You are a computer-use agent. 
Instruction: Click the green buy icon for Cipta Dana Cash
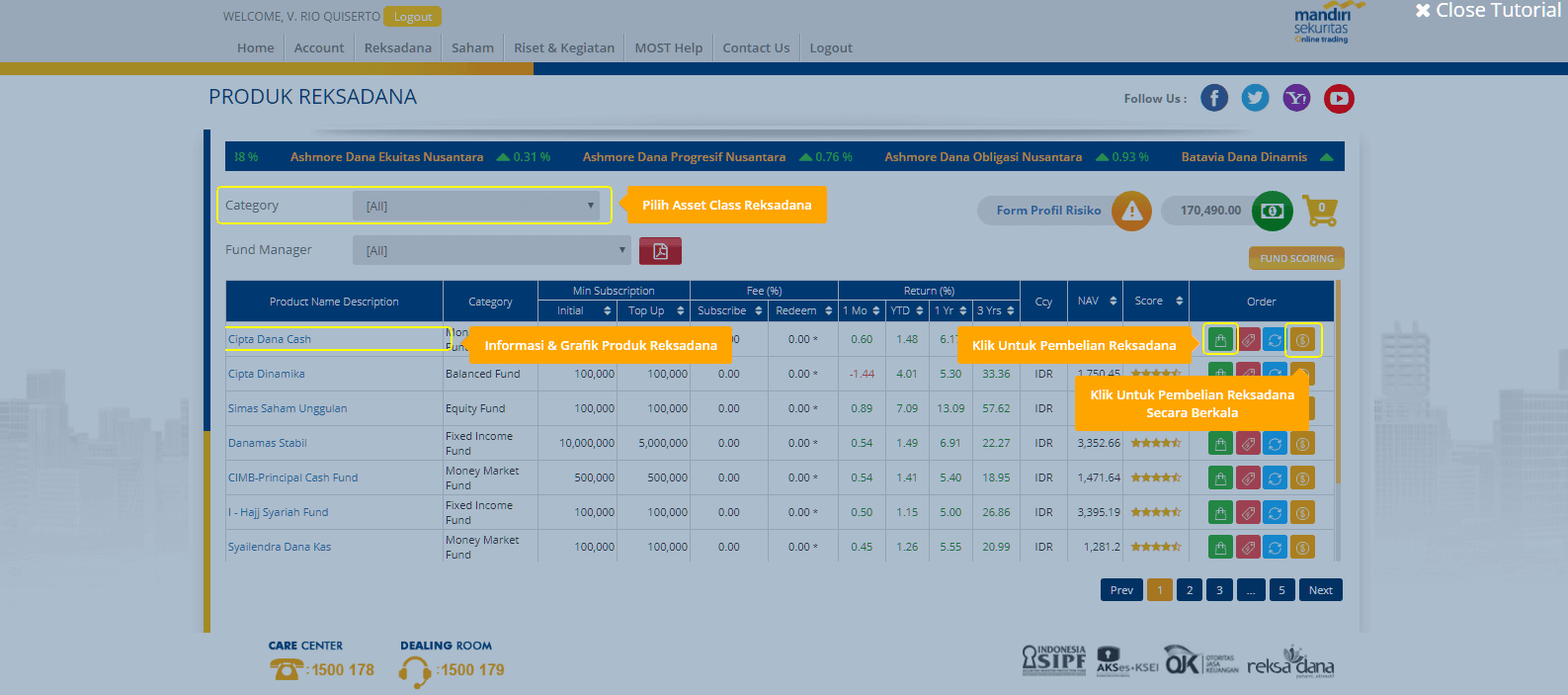[1220, 340]
